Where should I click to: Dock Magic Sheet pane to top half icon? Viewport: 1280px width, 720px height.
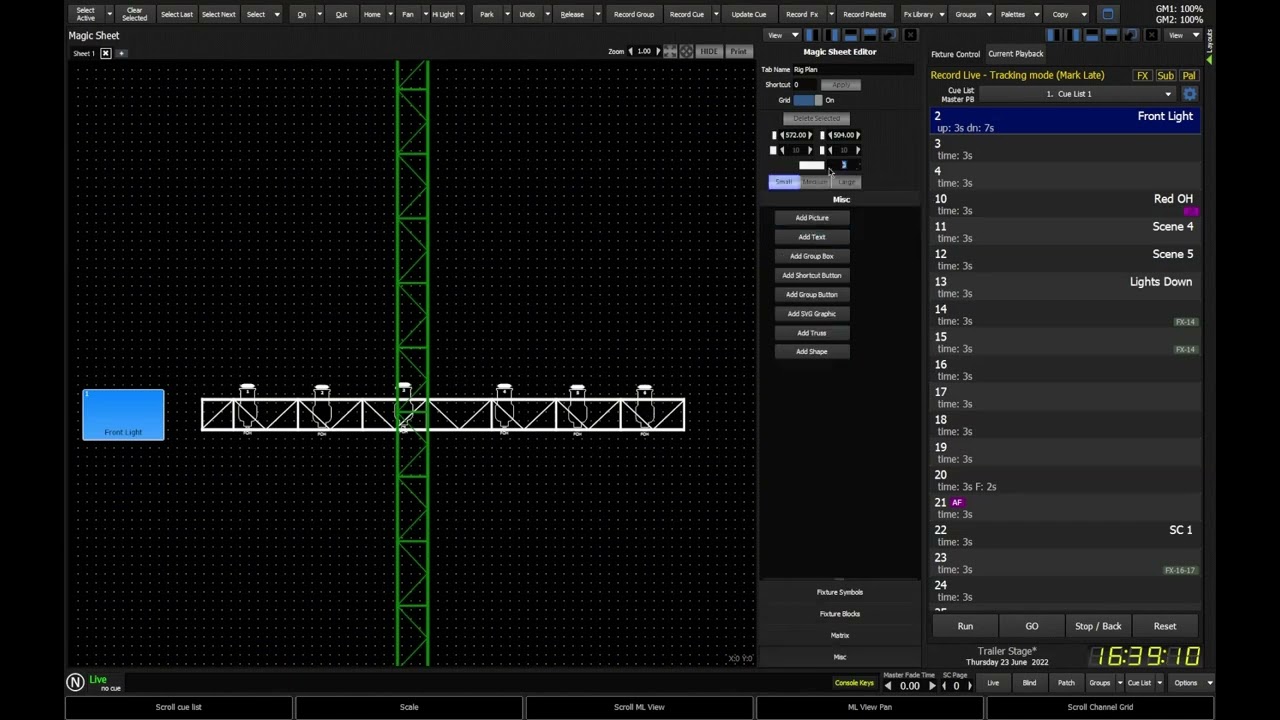(870, 35)
